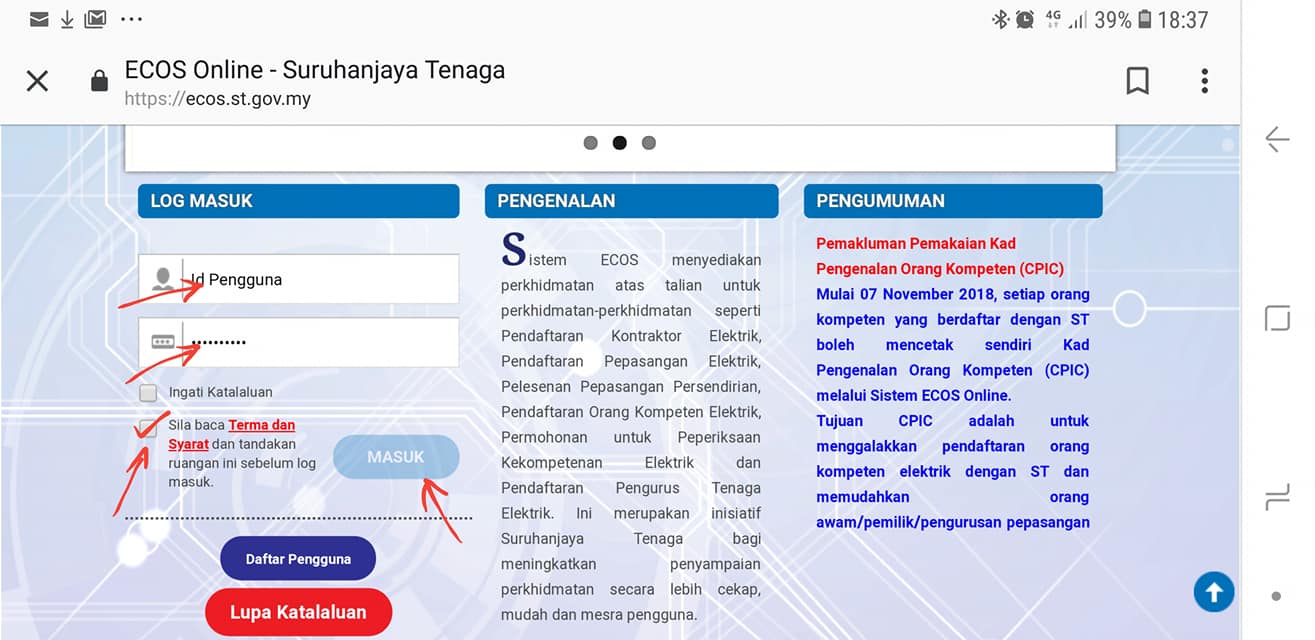
Task: Tap the Android home navigation button
Action: click(x=1277, y=319)
